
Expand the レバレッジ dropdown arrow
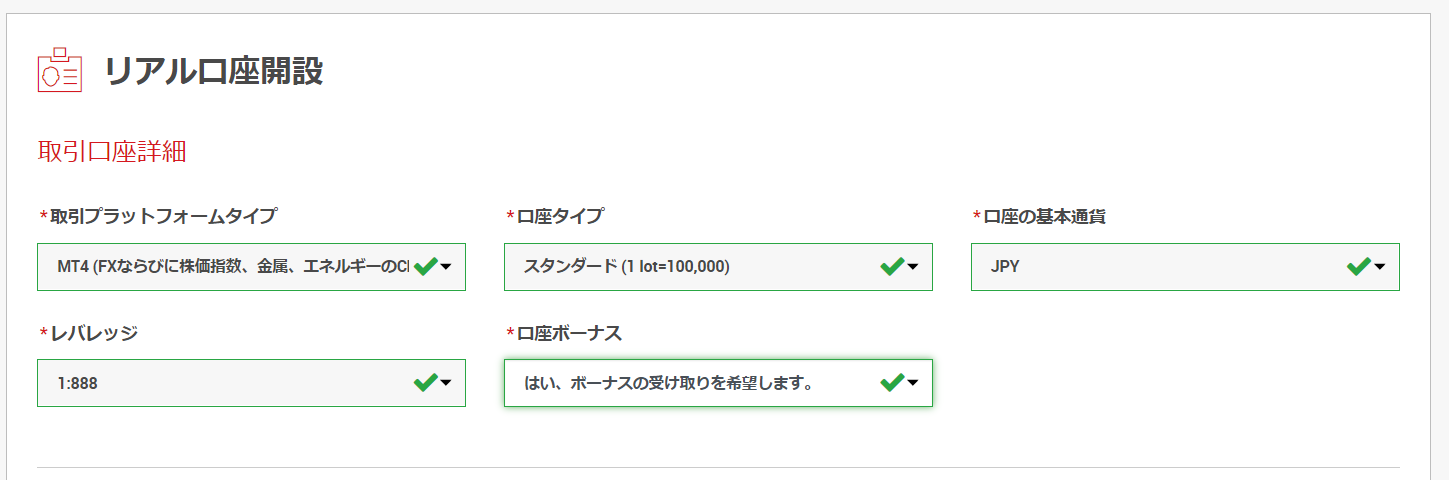tap(446, 383)
